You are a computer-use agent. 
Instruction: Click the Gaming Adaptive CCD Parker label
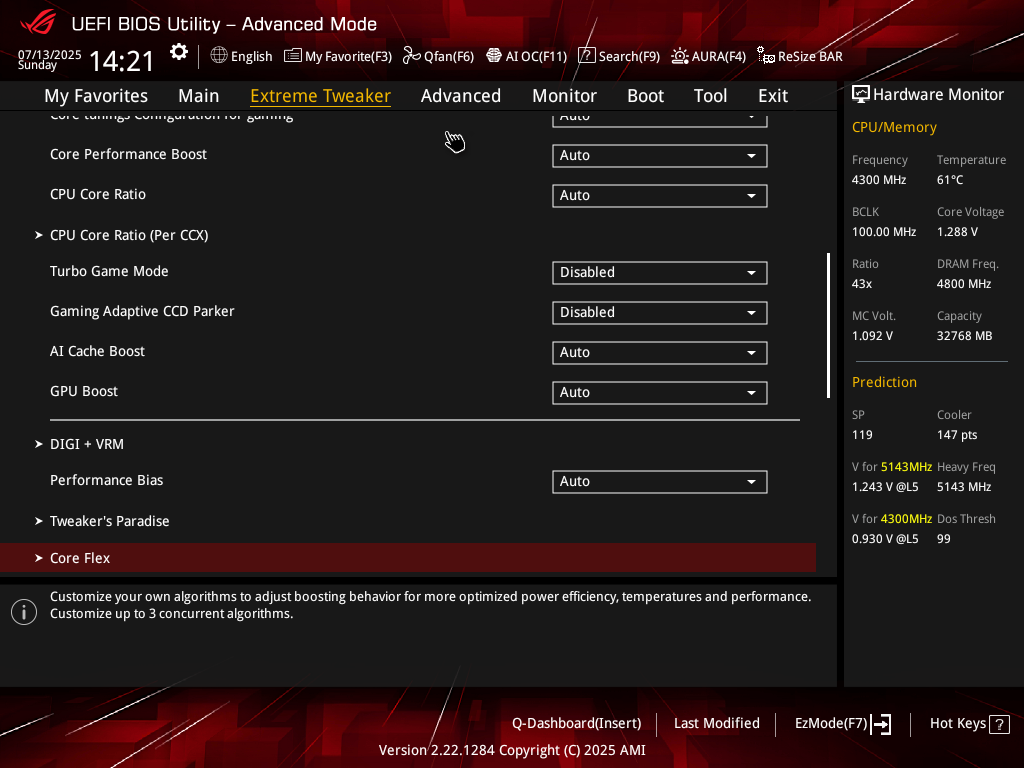(142, 312)
